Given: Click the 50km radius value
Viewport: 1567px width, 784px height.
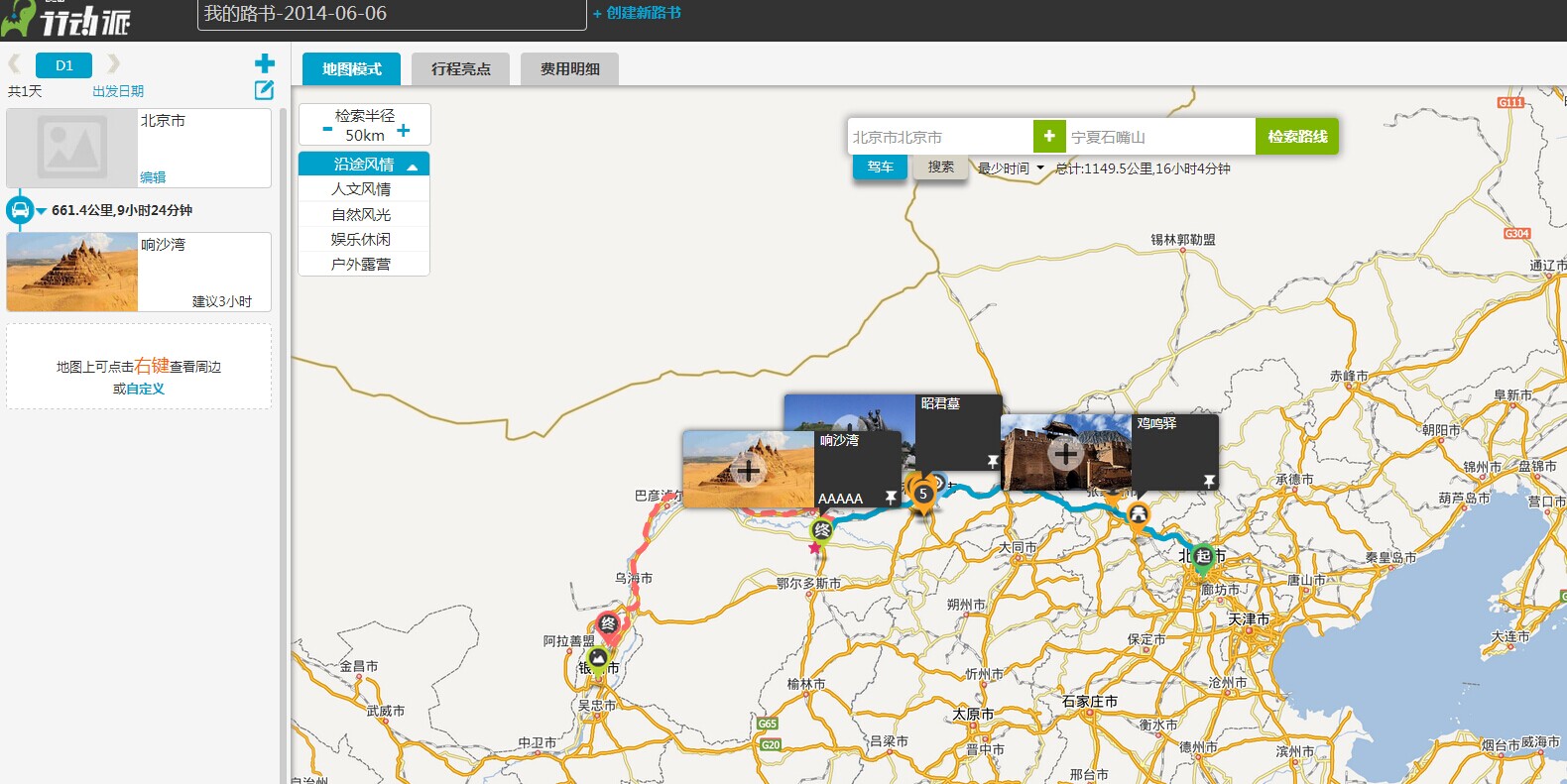Looking at the screenshot, I should [x=365, y=135].
